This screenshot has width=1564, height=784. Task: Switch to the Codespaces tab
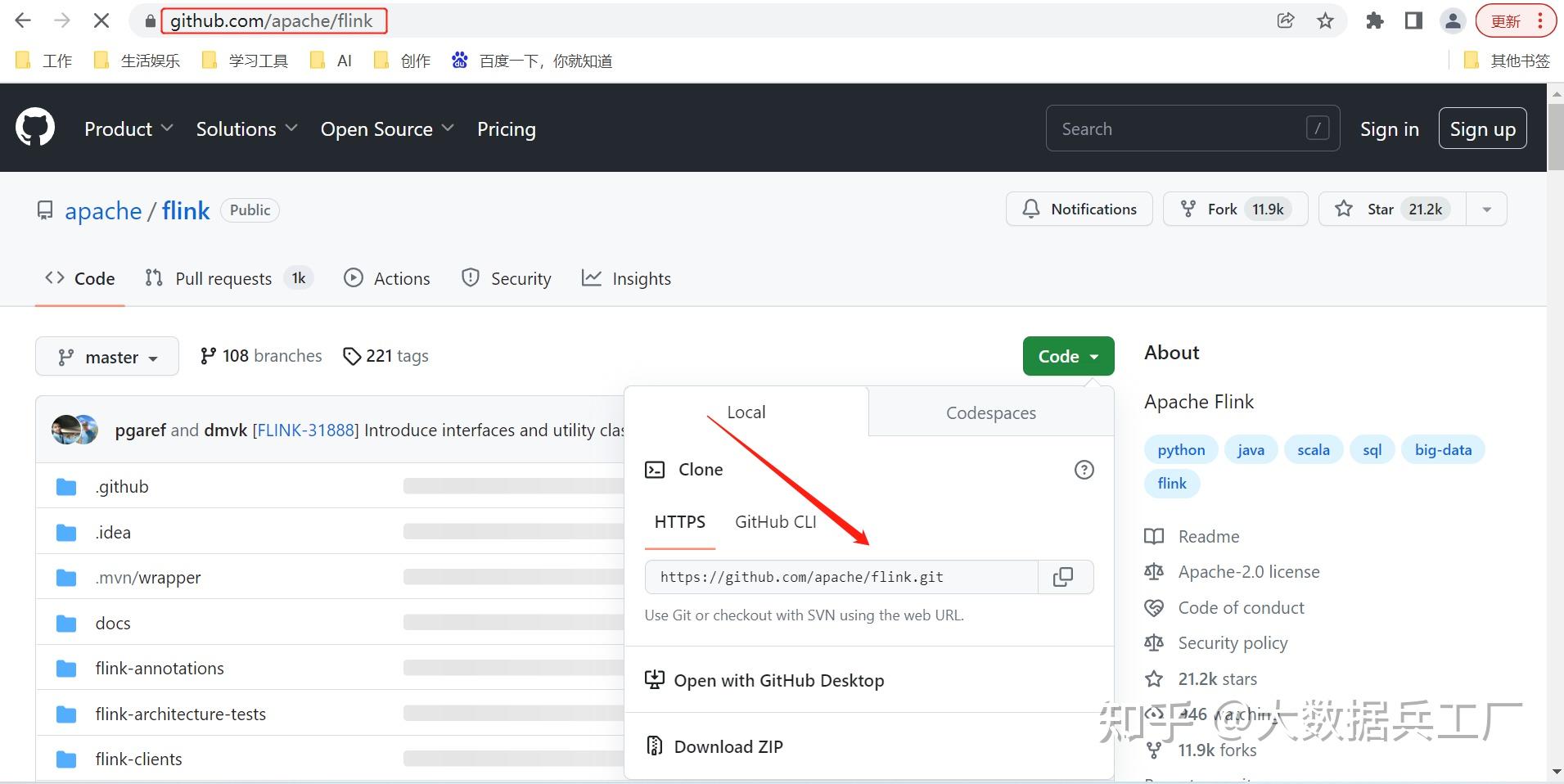pyautogui.click(x=990, y=412)
